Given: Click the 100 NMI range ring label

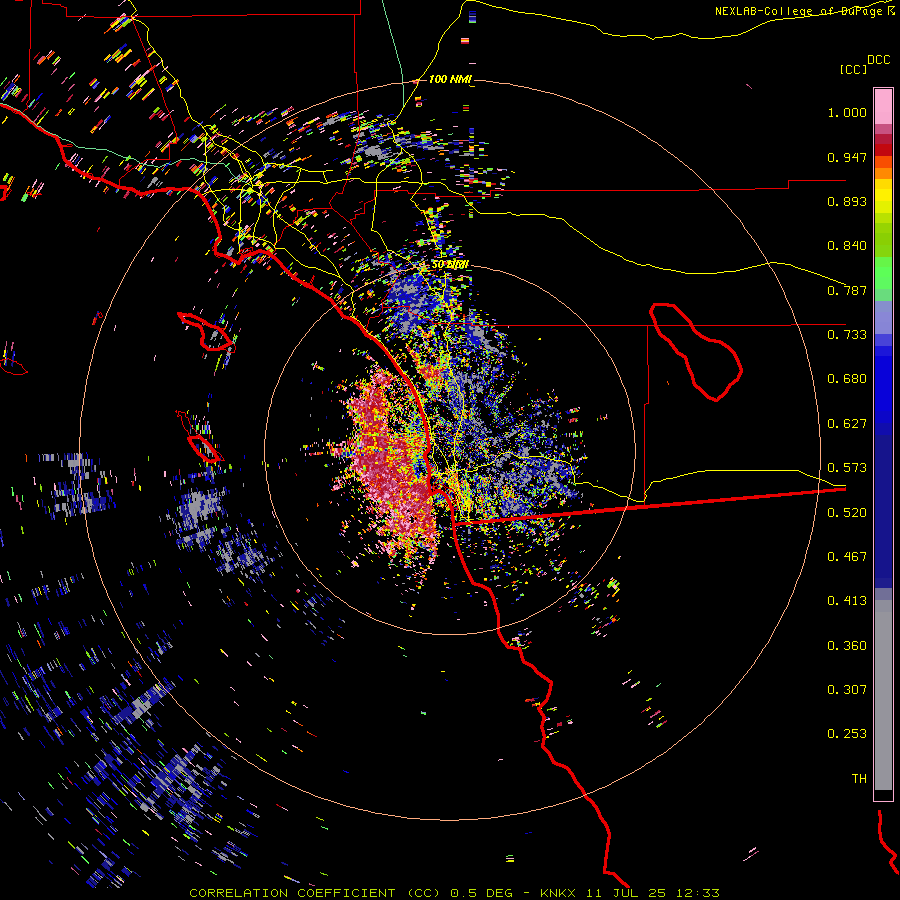Looking at the screenshot, I should click(450, 79).
